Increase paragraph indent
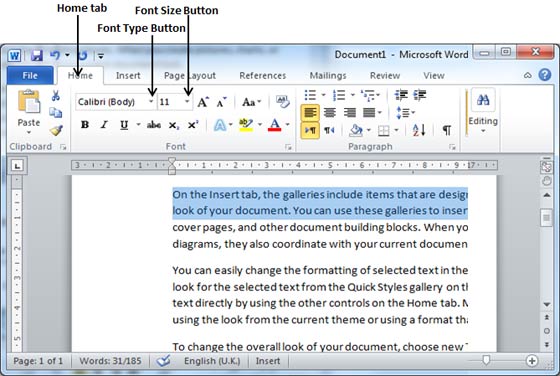Screen dimensions: 560x376 coord(420,95)
